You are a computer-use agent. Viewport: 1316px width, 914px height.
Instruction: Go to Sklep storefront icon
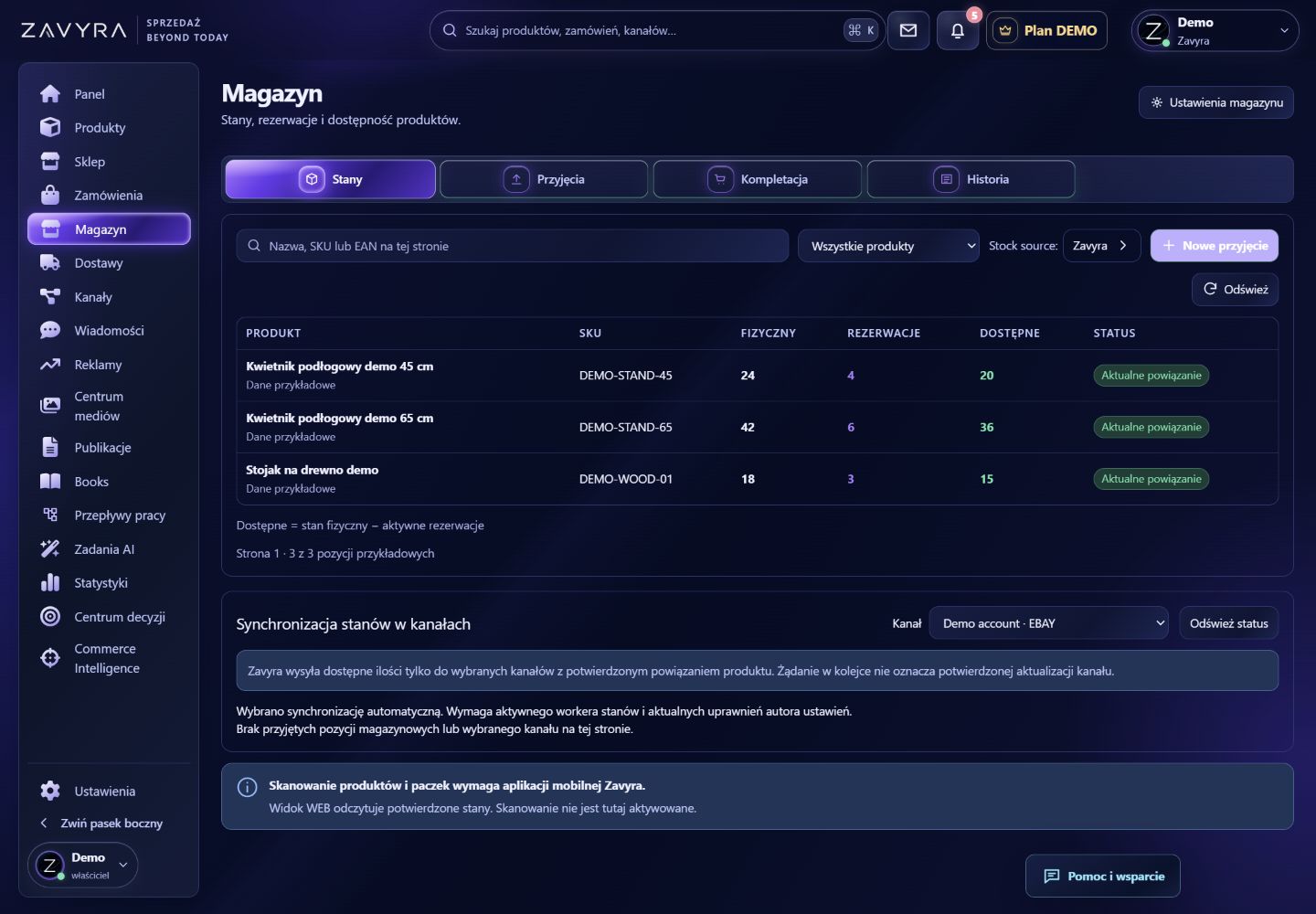[50, 162]
